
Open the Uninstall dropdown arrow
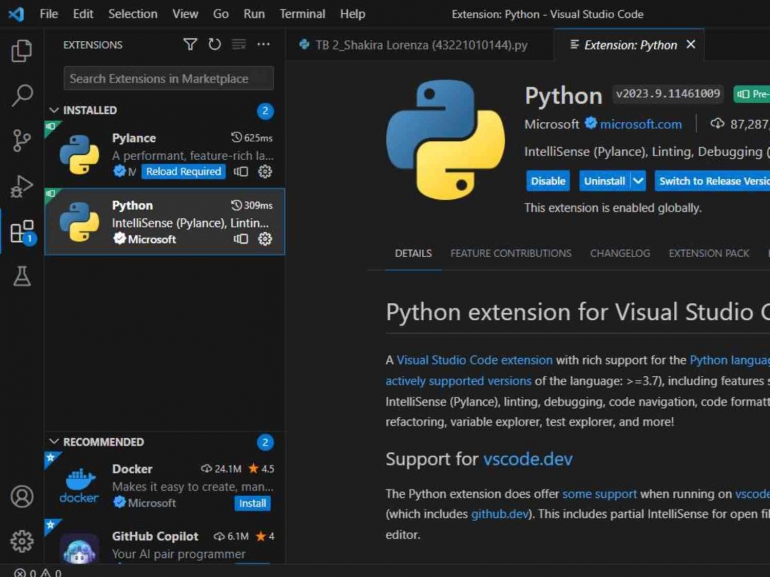point(638,181)
